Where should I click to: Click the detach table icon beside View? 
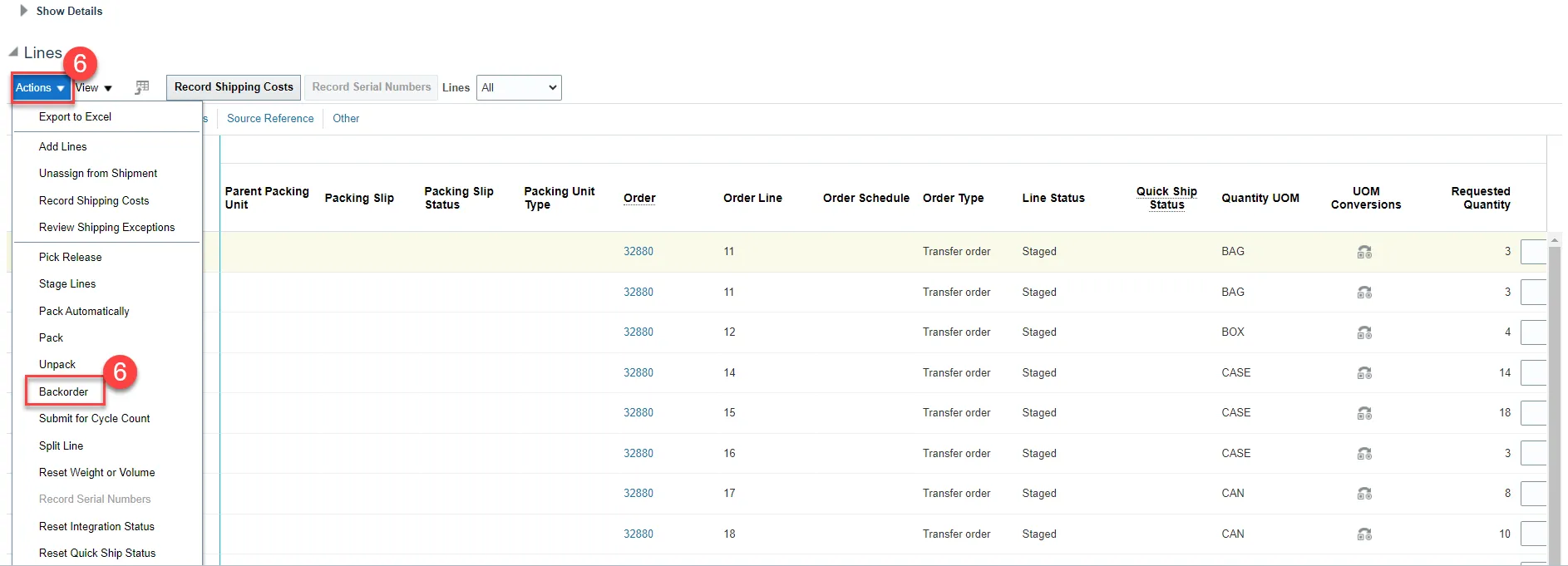142,87
